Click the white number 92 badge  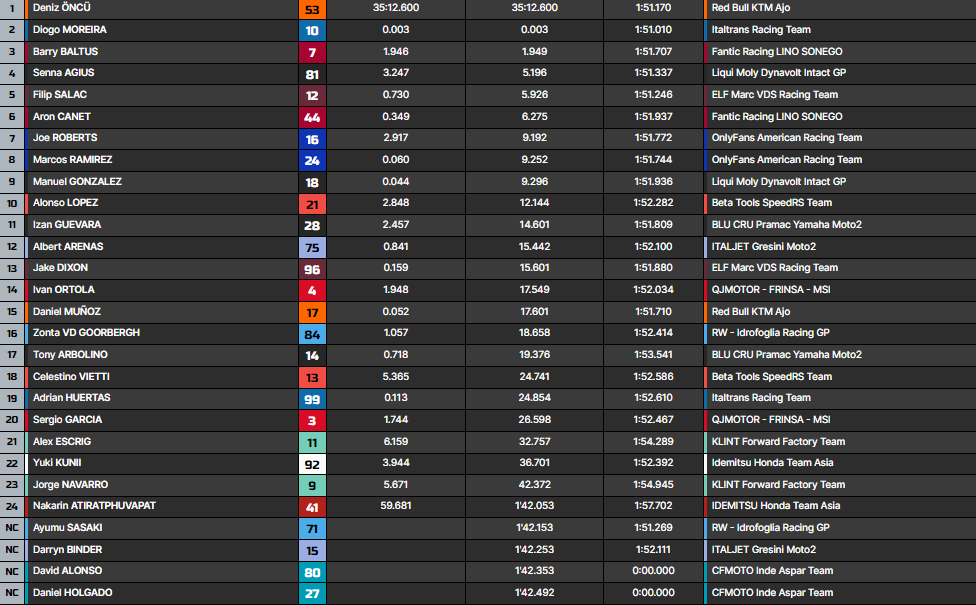click(x=312, y=463)
